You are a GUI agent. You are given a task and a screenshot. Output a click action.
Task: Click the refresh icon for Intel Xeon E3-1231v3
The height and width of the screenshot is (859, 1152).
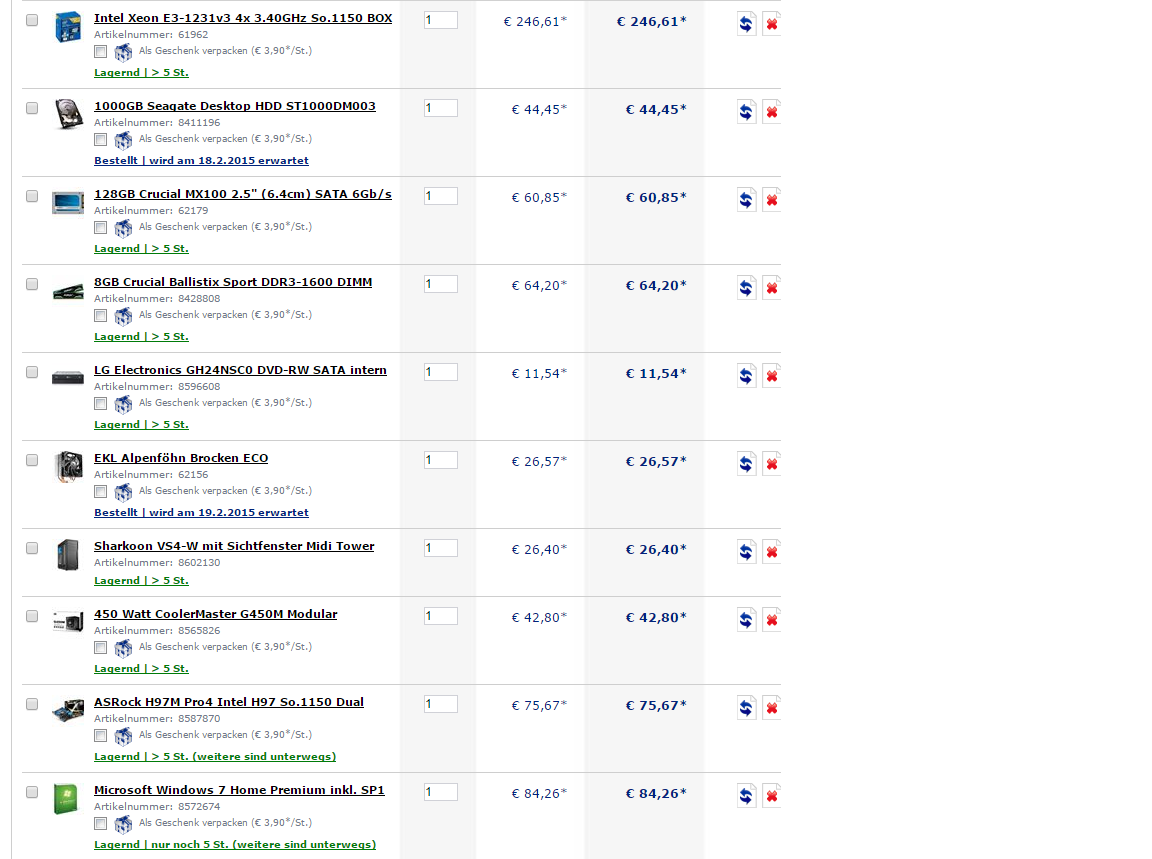click(x=746, y=24)
